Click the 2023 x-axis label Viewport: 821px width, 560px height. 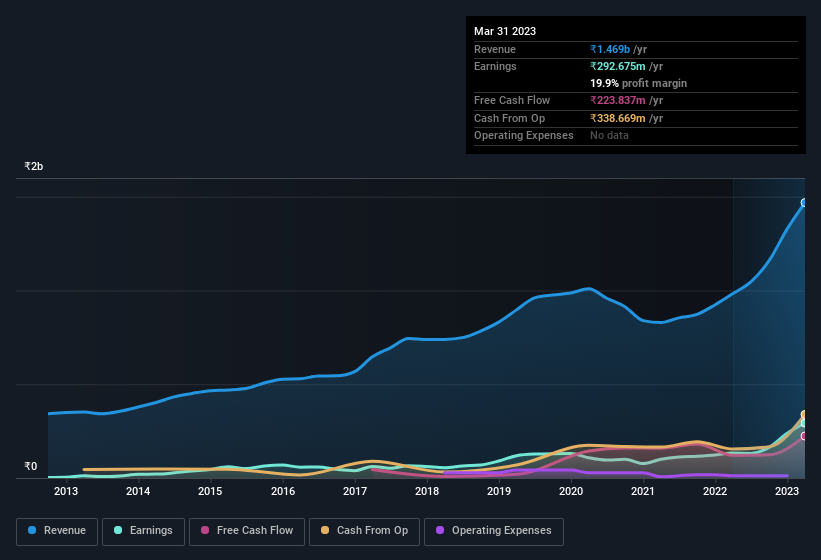pyautogui.click(x=787, y=491)
